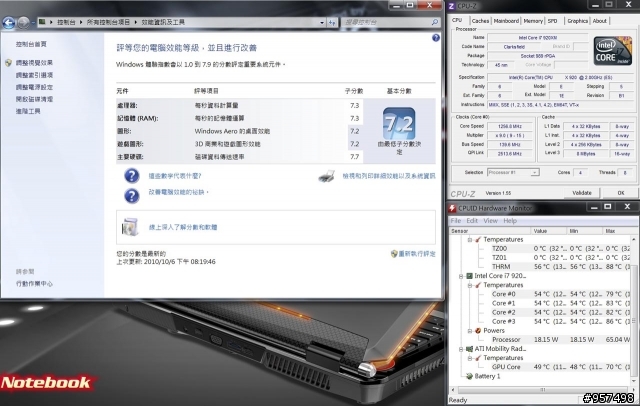The width and height of the screenshot is (640, 406).
Task: Click the Powers node icon in Hardware Monitor
Action: 478,331
